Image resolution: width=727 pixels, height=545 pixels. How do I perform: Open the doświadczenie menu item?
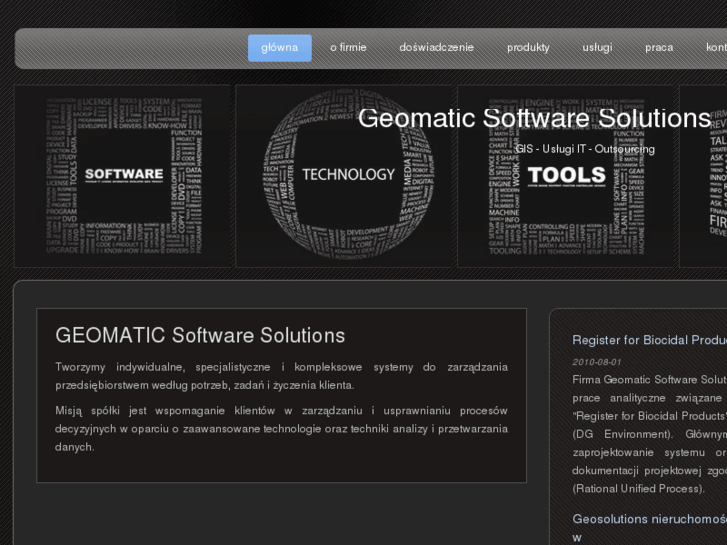click(x=436, y=48)
